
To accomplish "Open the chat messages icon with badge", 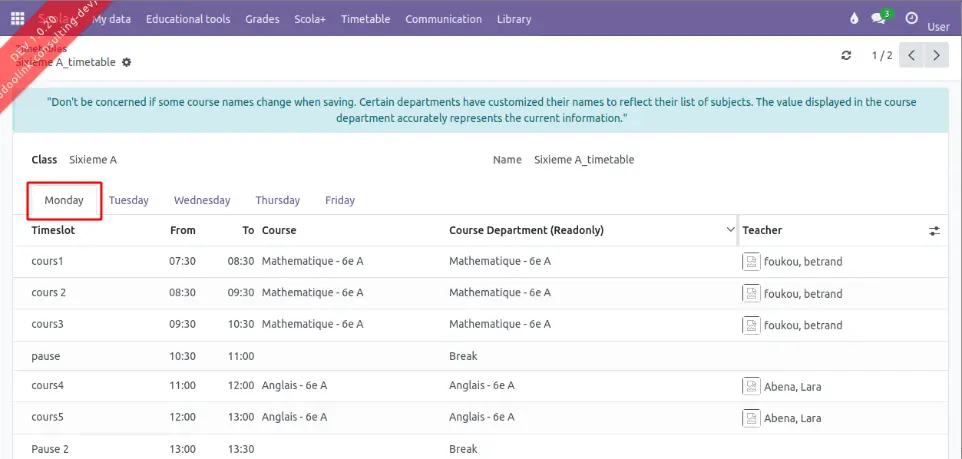I will (x=880, y=18).
